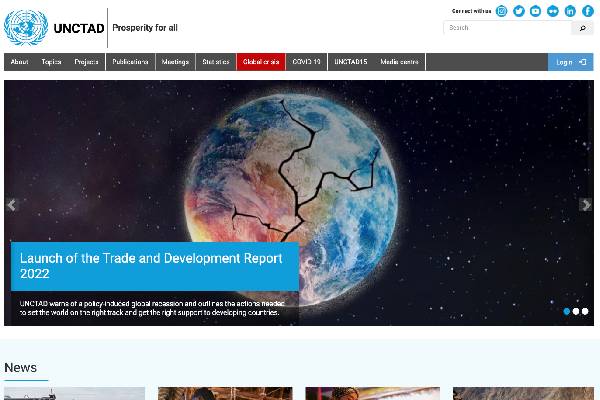Go to the previous carousel slide

(x=12, y=204)
